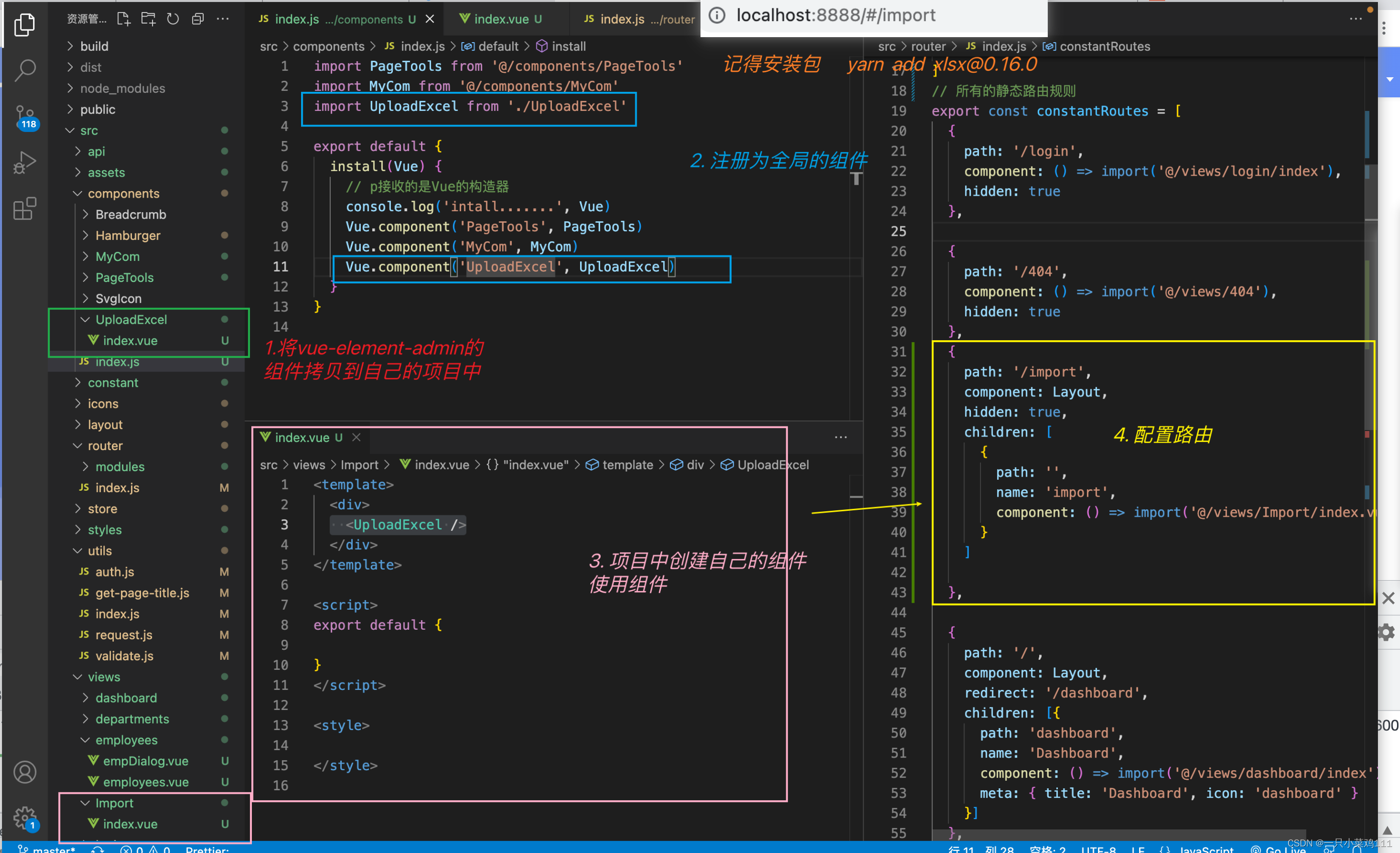Close the components index.js tab

point(430,19)
